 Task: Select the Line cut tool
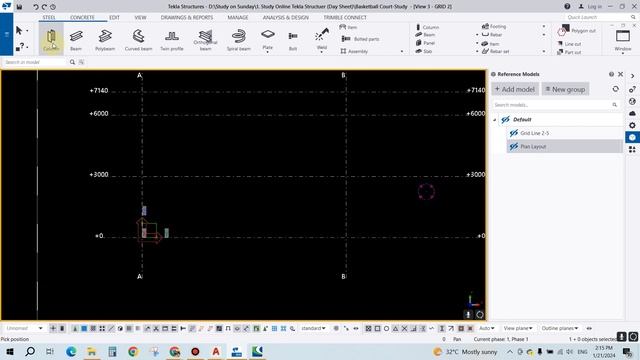point(569,44)
